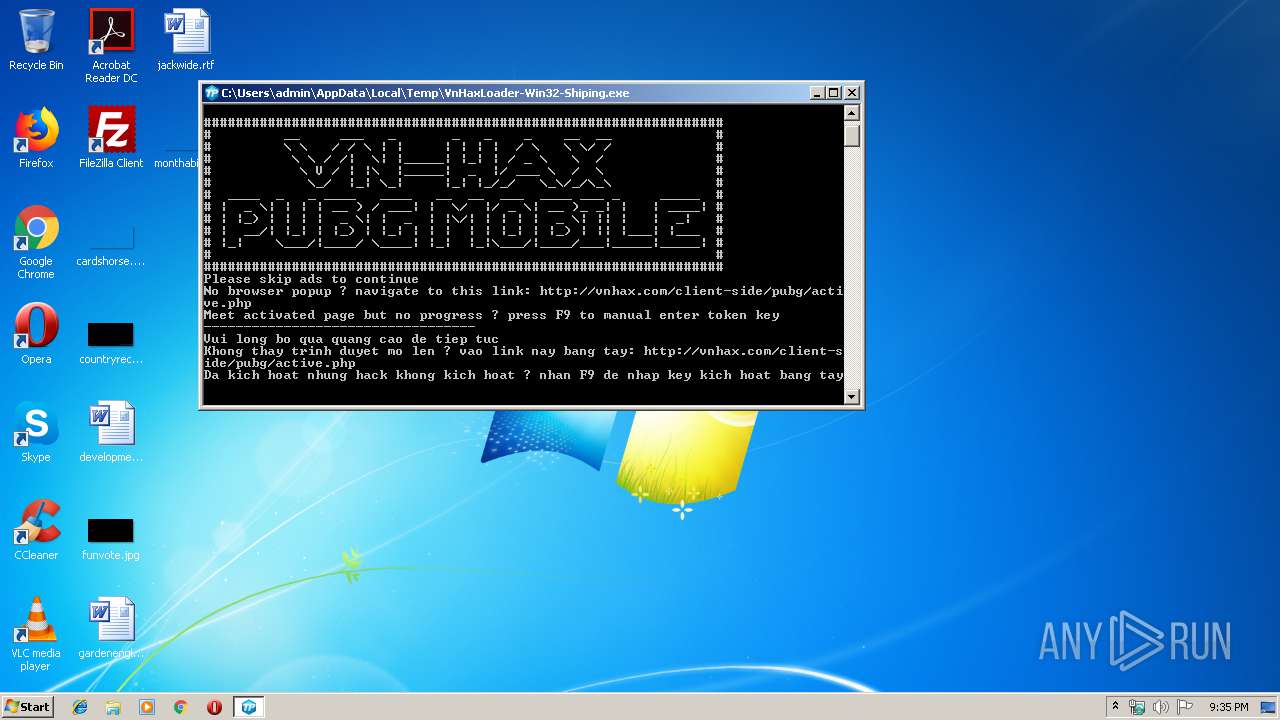Open the gardenengl Word document icon
The width and height of the screenshot is (1280, 720).
coord(111,628)
